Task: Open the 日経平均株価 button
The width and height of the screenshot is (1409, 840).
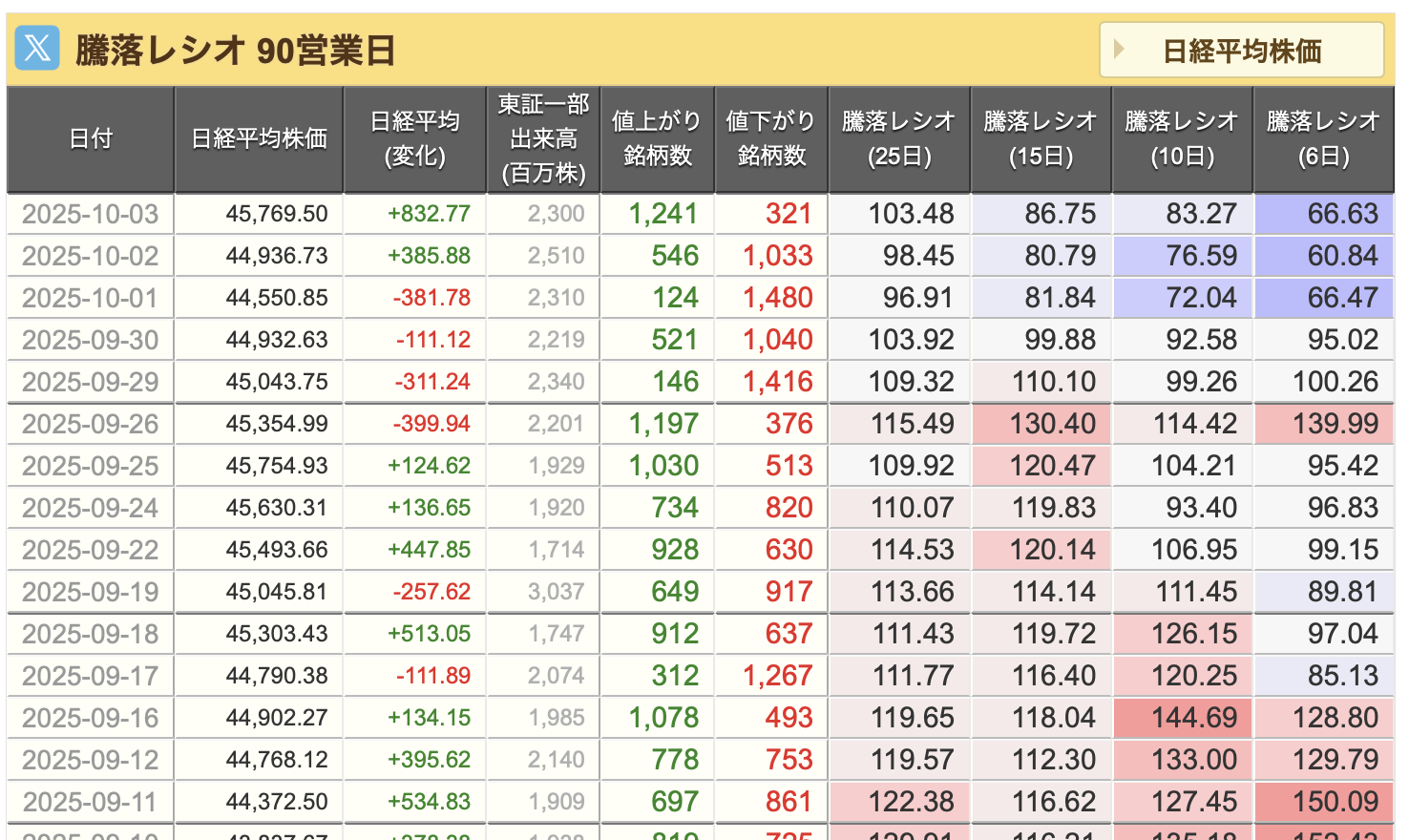Action: coord(1241,50)
